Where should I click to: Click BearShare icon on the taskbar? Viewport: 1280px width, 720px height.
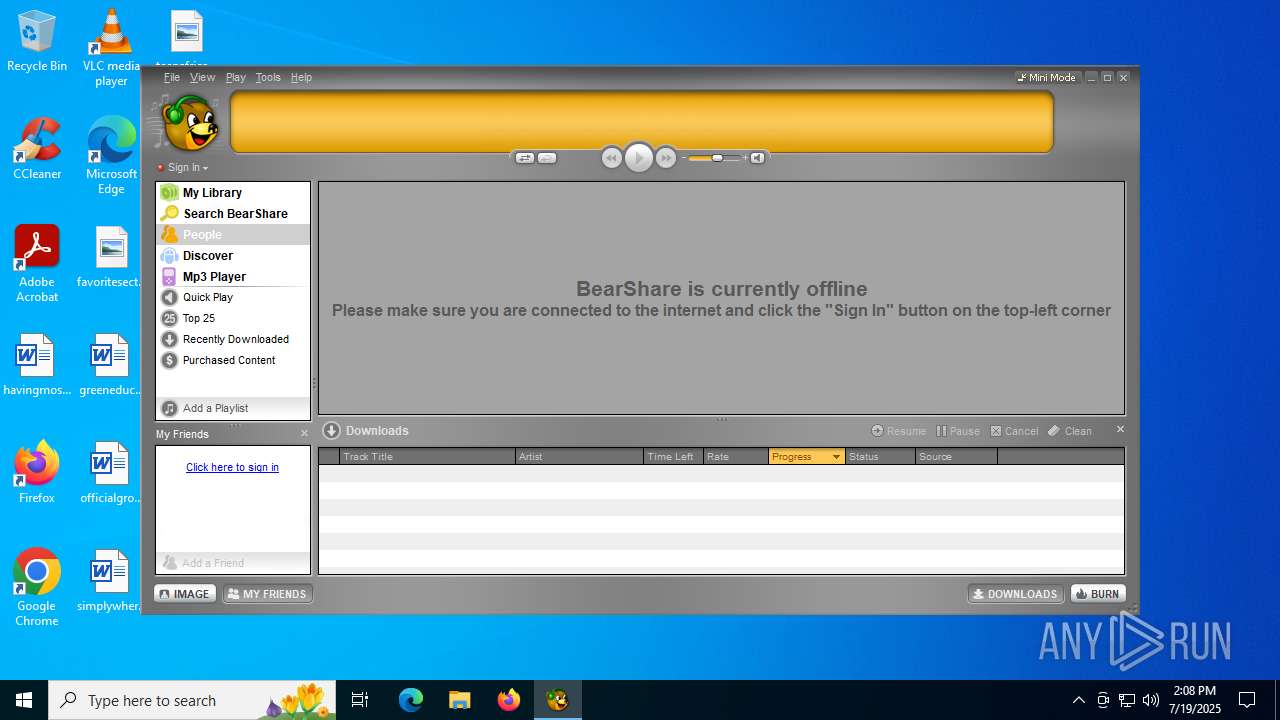(557, 700)
